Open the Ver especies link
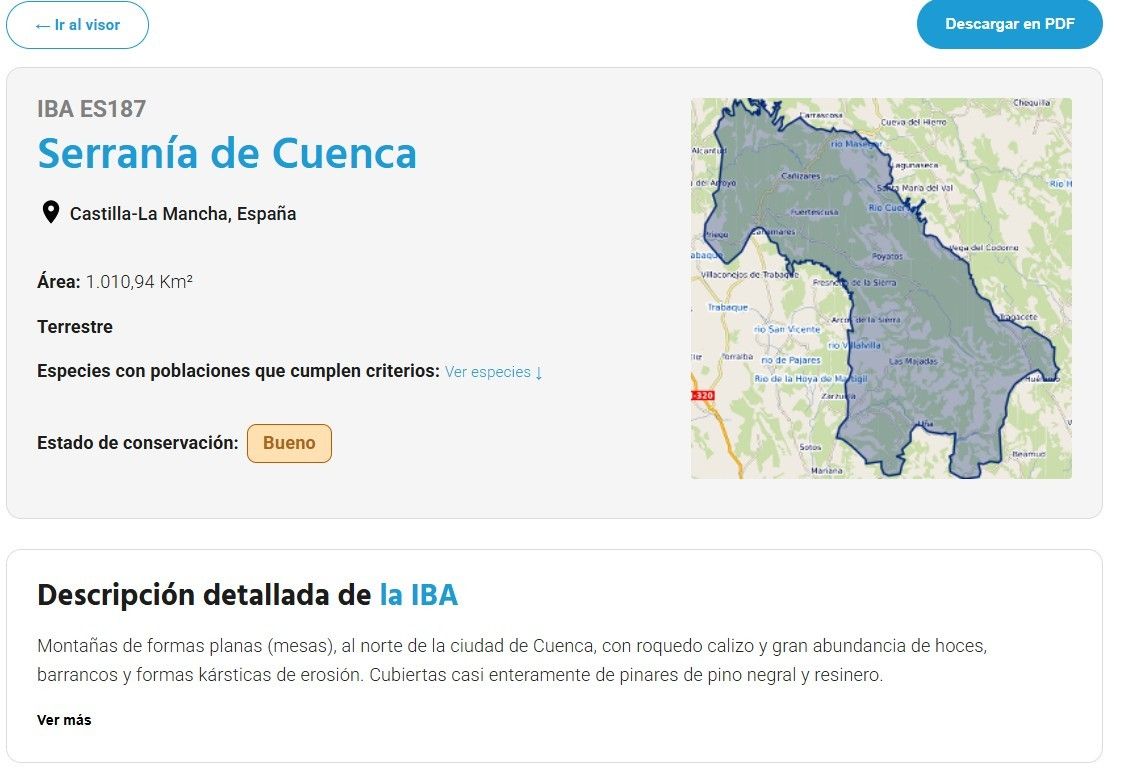The image size is (1130, 780). [x=487, y=372]
